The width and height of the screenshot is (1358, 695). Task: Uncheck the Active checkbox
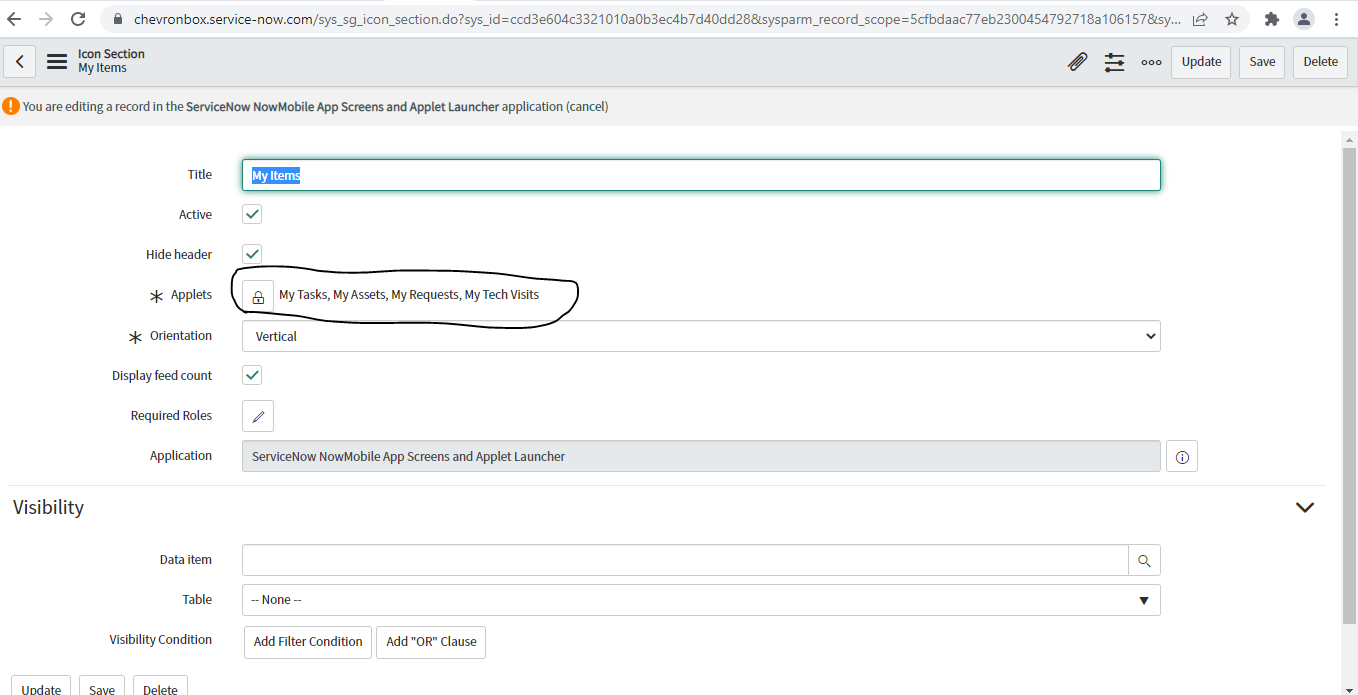point(252,214)
